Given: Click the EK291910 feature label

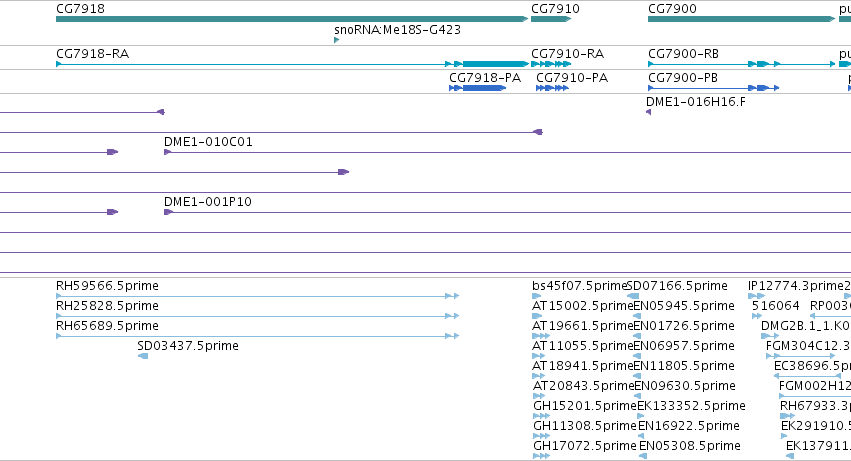Looking at the screenshot, I should 816,426.
